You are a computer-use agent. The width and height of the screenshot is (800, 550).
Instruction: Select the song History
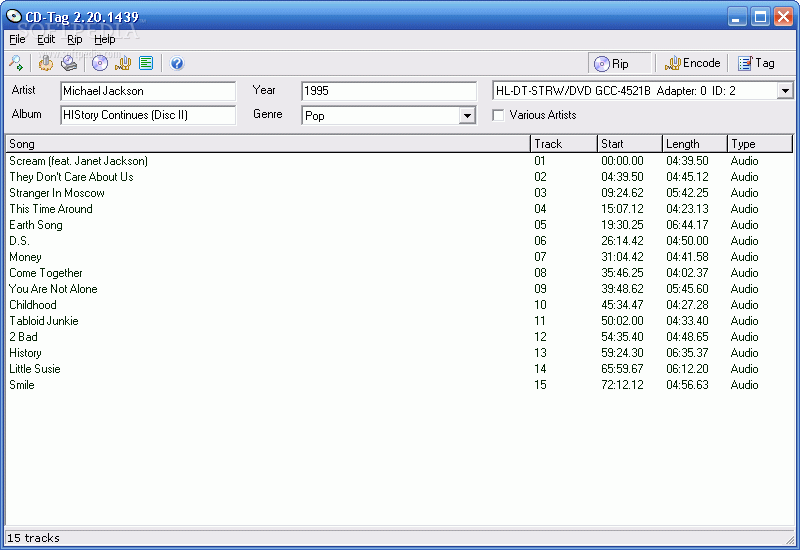26,353
